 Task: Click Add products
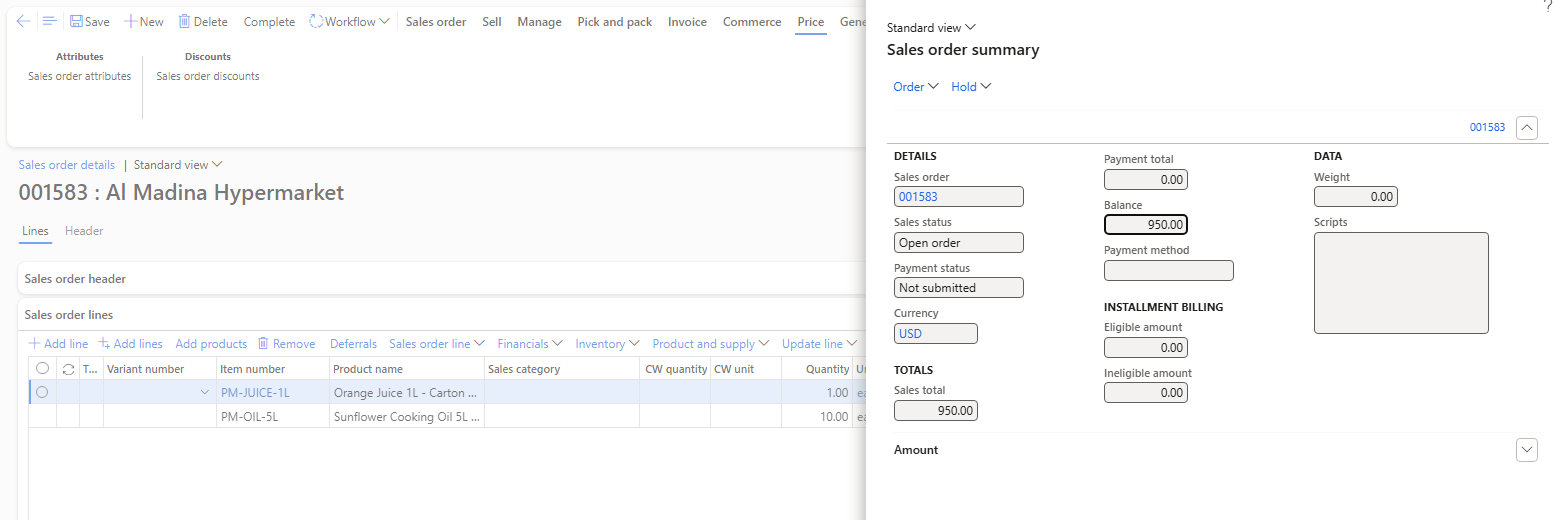point(211,344)
